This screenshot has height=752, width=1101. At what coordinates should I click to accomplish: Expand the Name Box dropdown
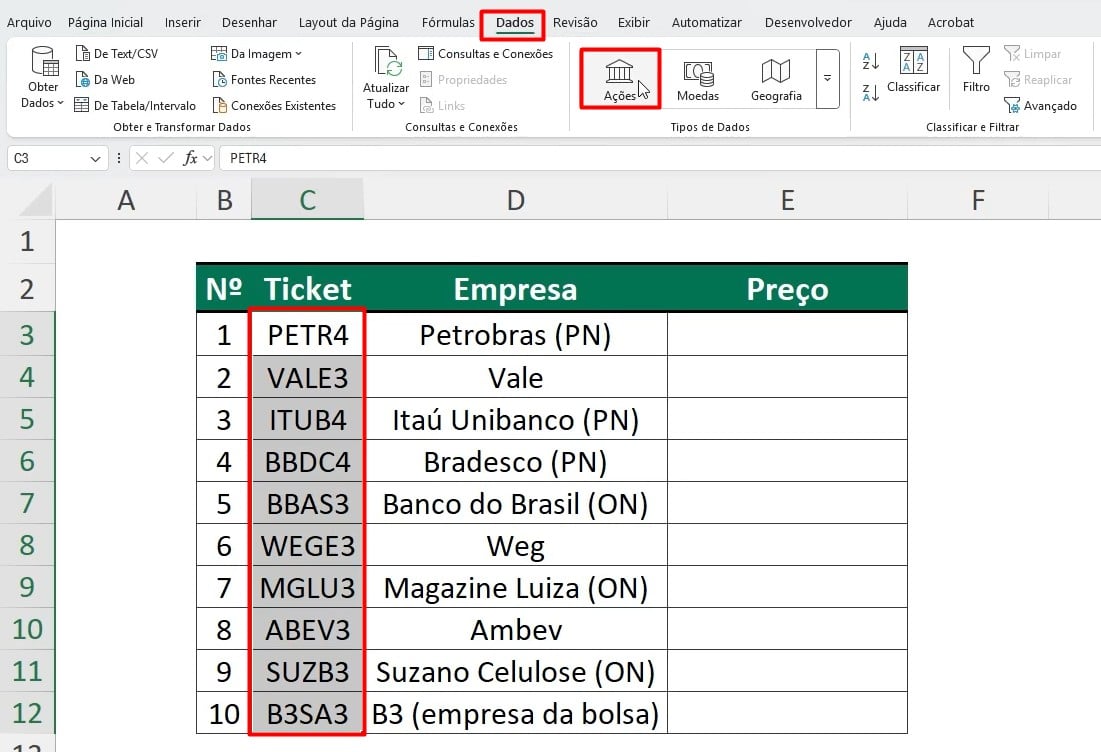(95, 159)
